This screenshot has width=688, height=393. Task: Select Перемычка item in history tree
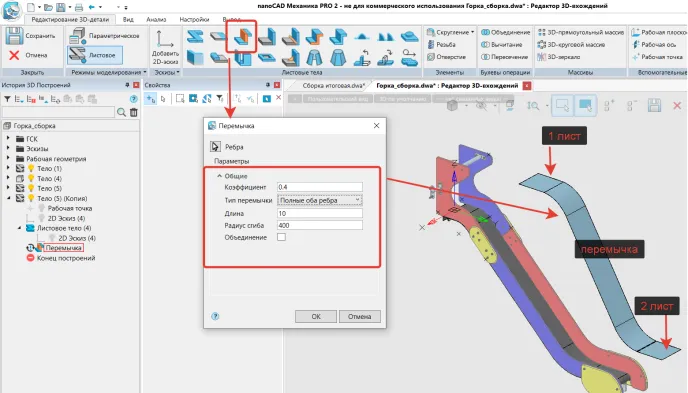(63, 248)
